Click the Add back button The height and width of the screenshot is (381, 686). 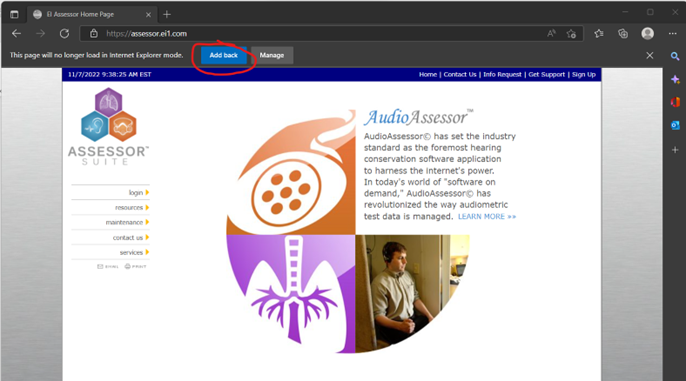coord(224,55)
